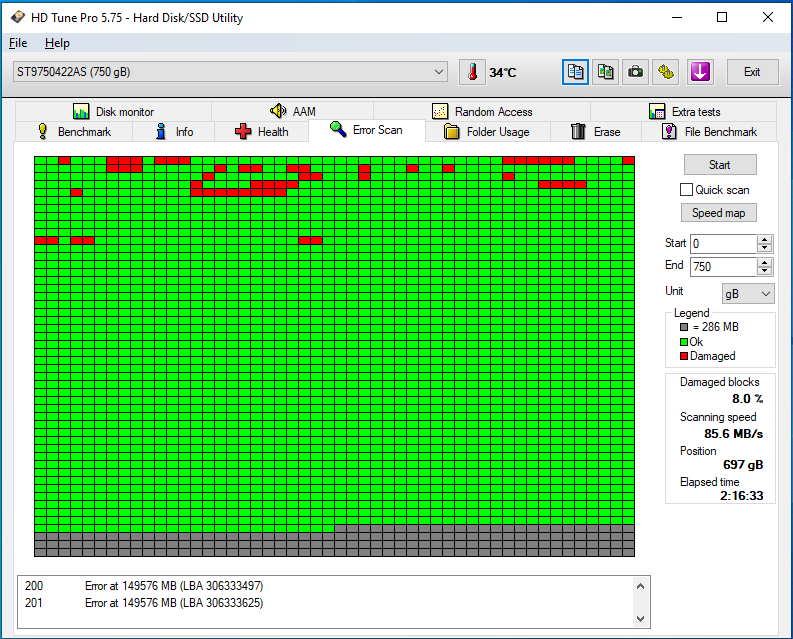Open the Help menu
Image resolution: width=793 pixels, height=639 pixels.
click(57, 43)
